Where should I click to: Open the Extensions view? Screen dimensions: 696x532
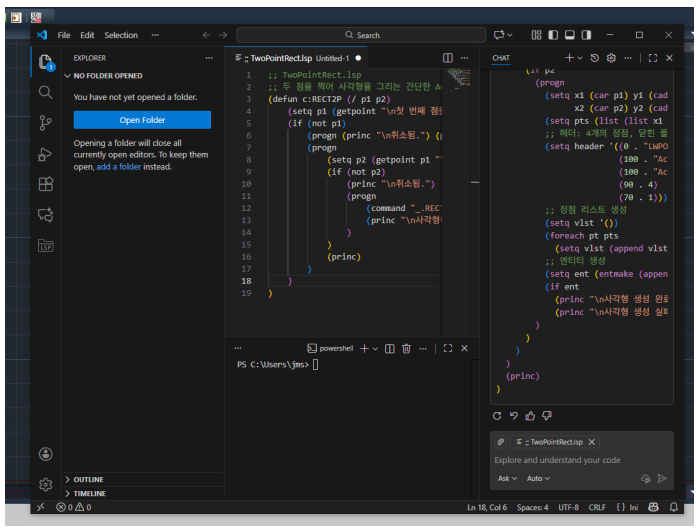(45, 184)
